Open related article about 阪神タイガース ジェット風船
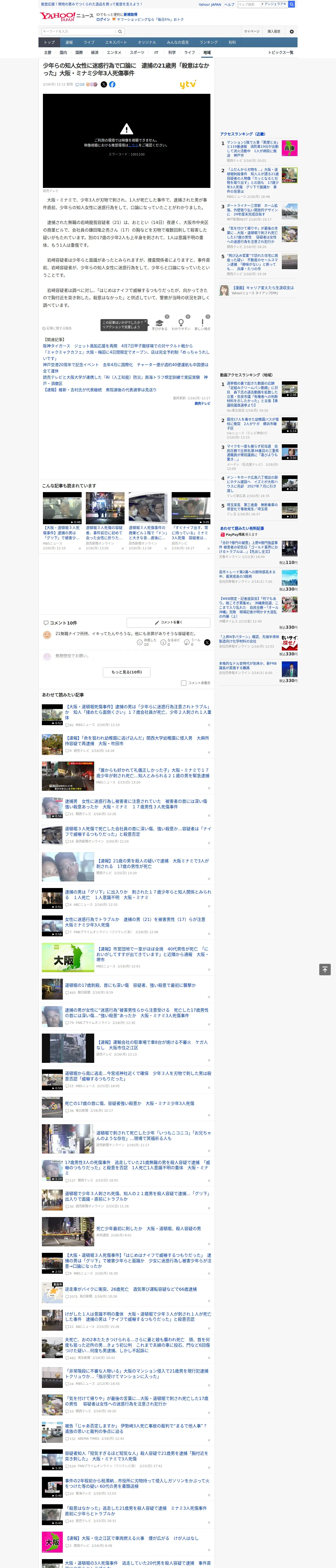The image size is (336, 1568). tap(118, 346)
